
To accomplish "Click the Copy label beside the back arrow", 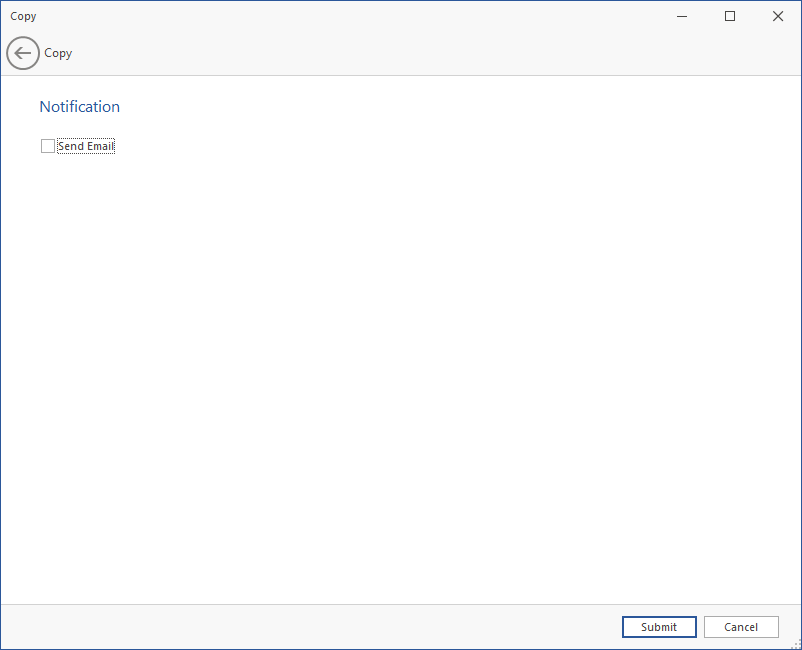I will coord(58,53).
